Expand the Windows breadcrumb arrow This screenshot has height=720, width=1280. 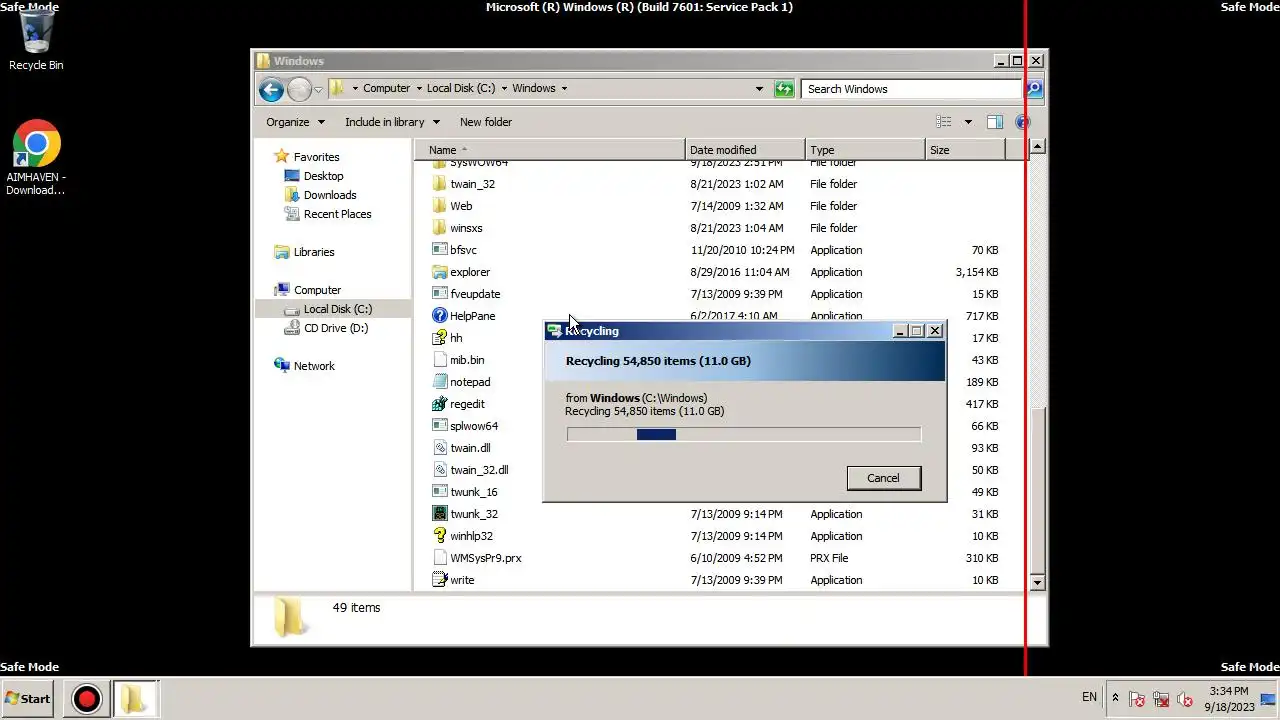tap(564, 89)
